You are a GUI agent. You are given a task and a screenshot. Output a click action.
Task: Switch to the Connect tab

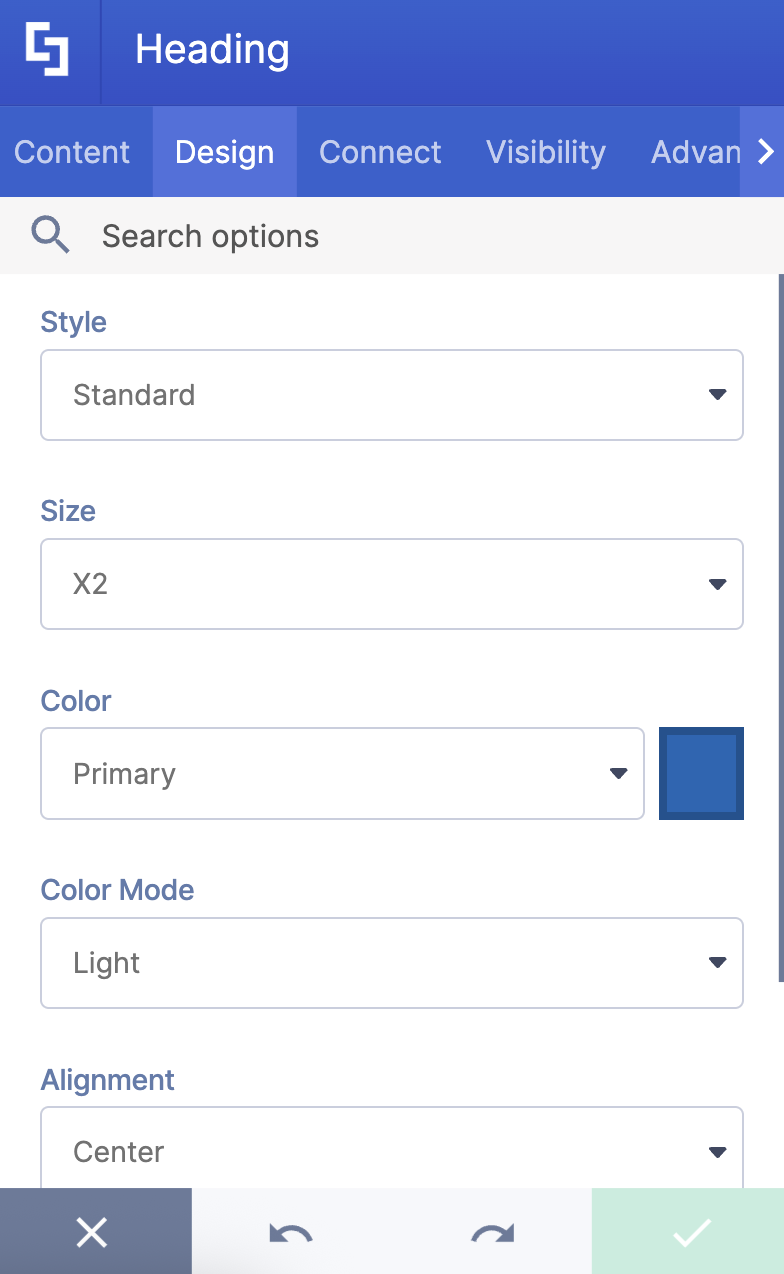(380, 152)
